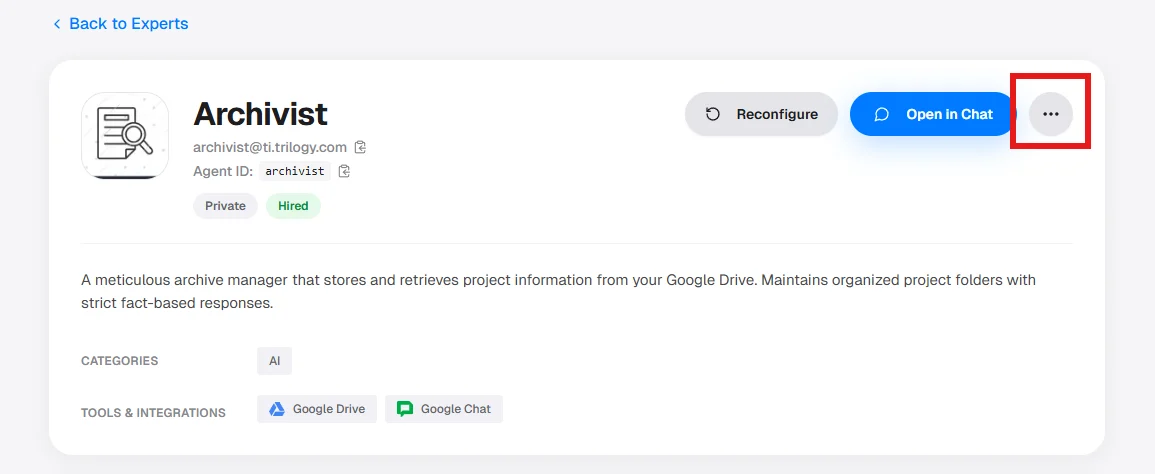Select the AI category tag
This screenshot has height=474, width=1155.
[x=274, y=361]
